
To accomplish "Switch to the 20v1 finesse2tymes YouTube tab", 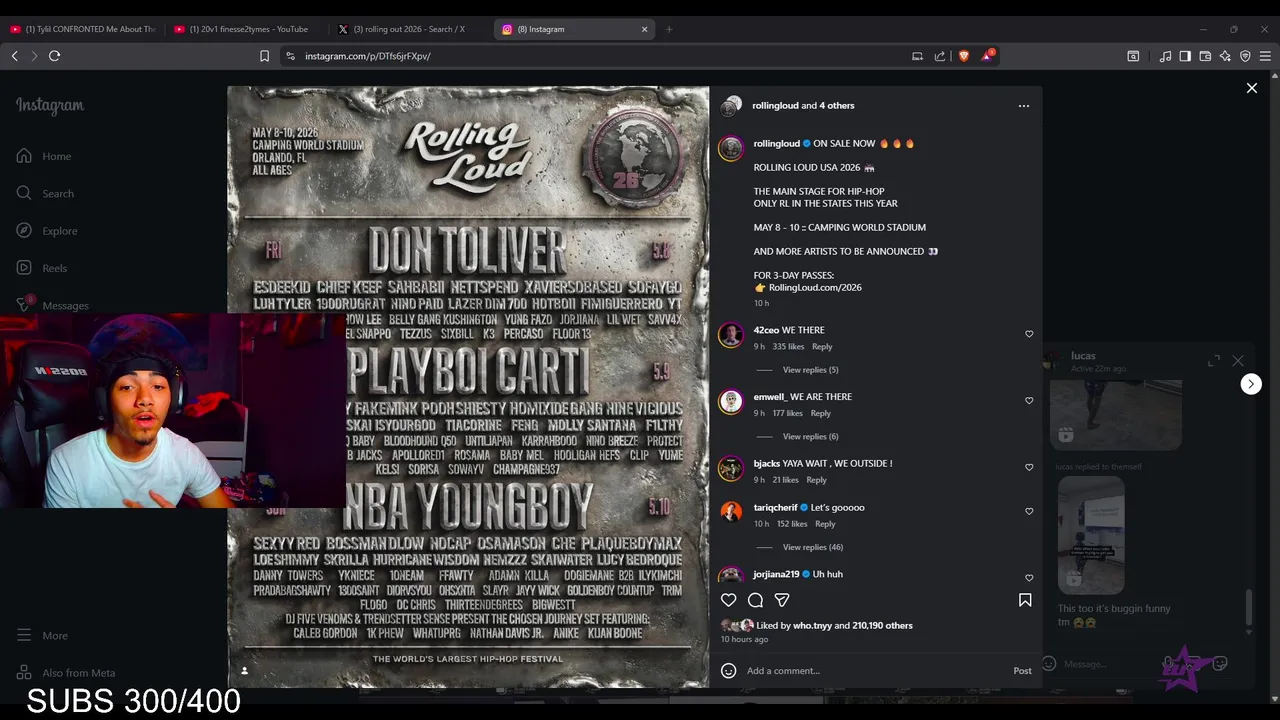I will coord(247,29).
